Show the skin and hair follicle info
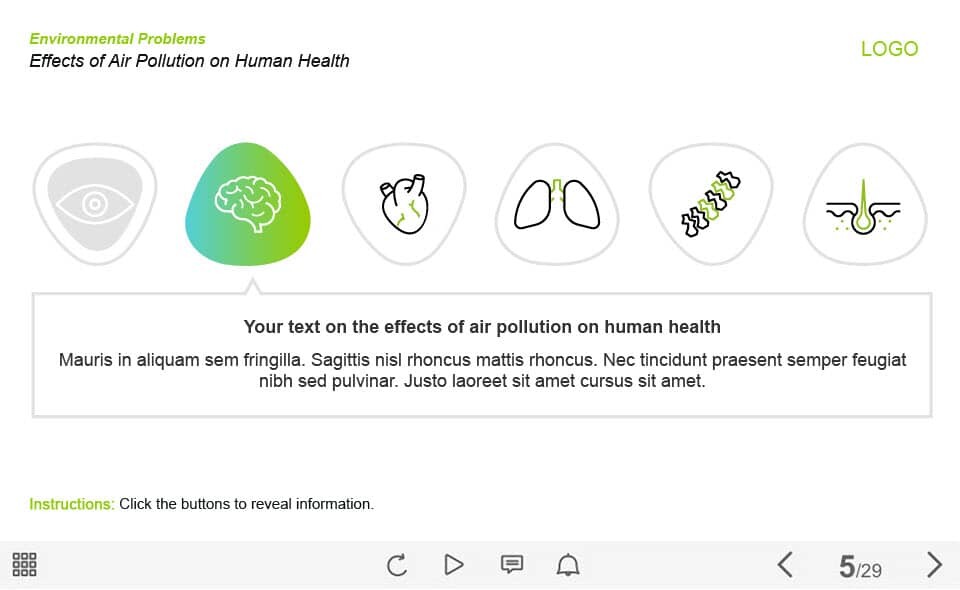 click(865, 204)
